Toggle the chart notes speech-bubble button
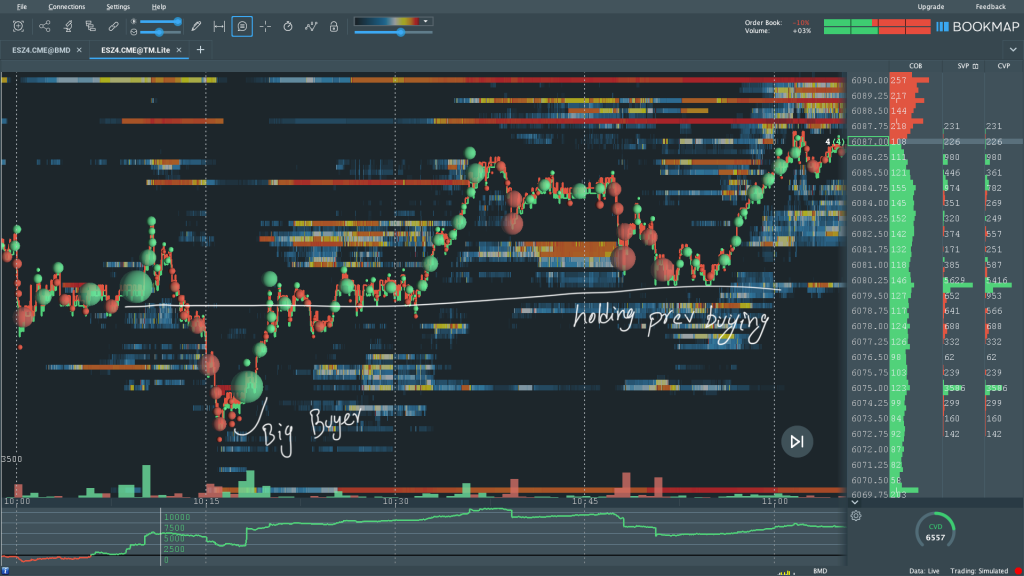1024x576 pixels. [x=241, y=26]
